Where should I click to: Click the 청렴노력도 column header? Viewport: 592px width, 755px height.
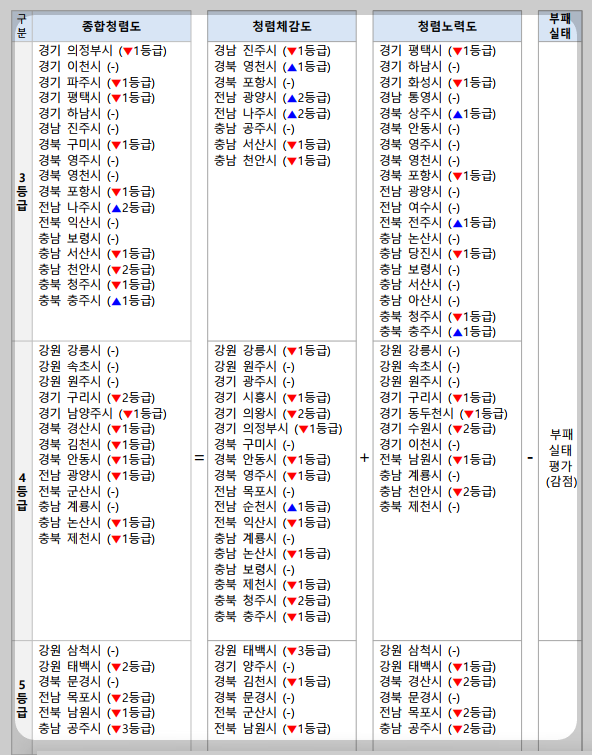pos(447,26)
